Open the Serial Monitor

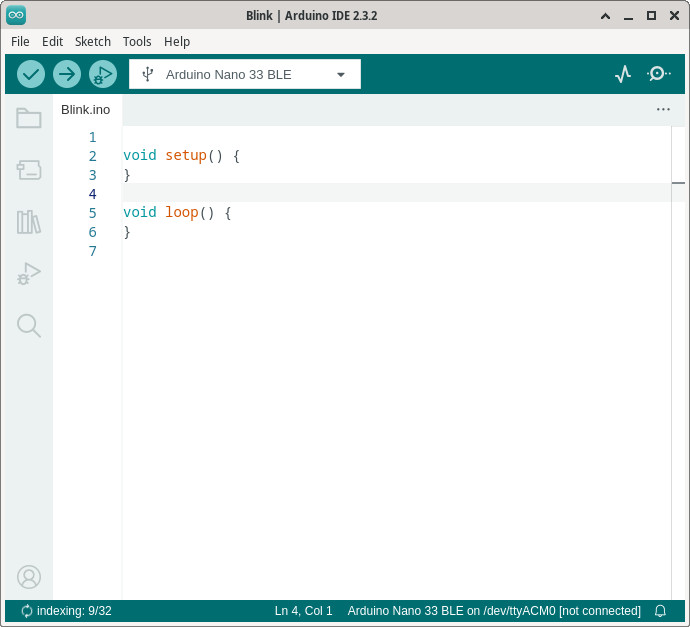point(659,73)
